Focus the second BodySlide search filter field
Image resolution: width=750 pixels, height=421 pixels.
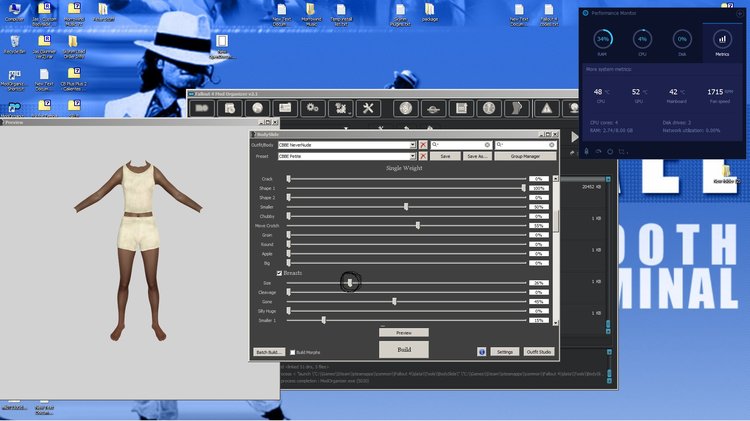coord(525,144)
